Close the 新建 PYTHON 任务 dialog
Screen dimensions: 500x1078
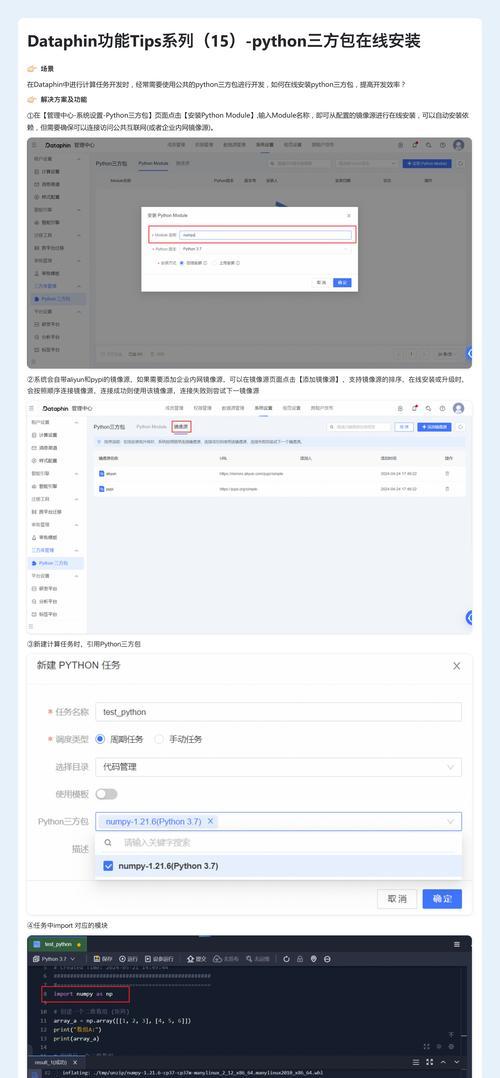457,666
